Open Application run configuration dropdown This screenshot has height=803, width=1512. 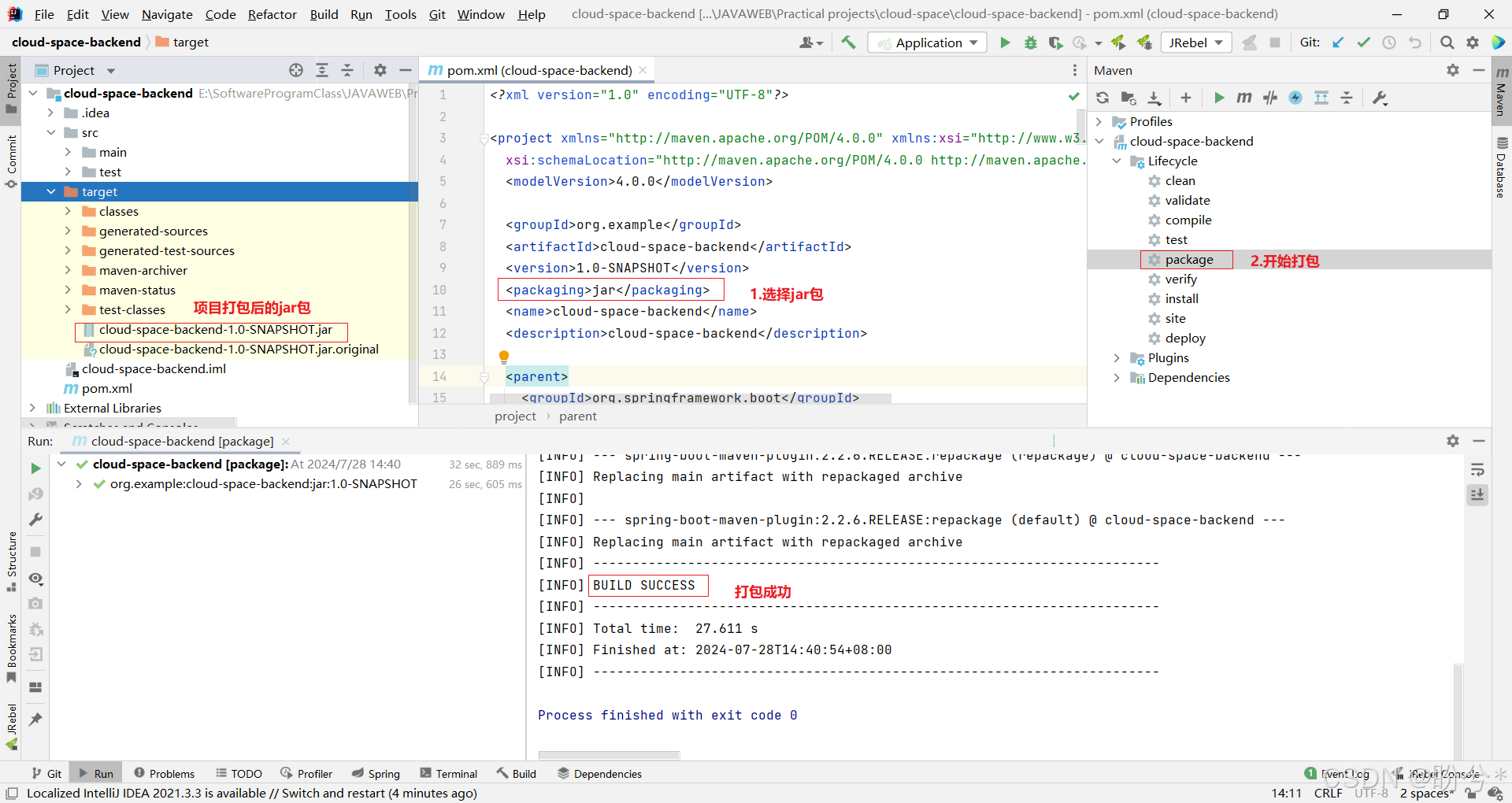coord(927,43)
